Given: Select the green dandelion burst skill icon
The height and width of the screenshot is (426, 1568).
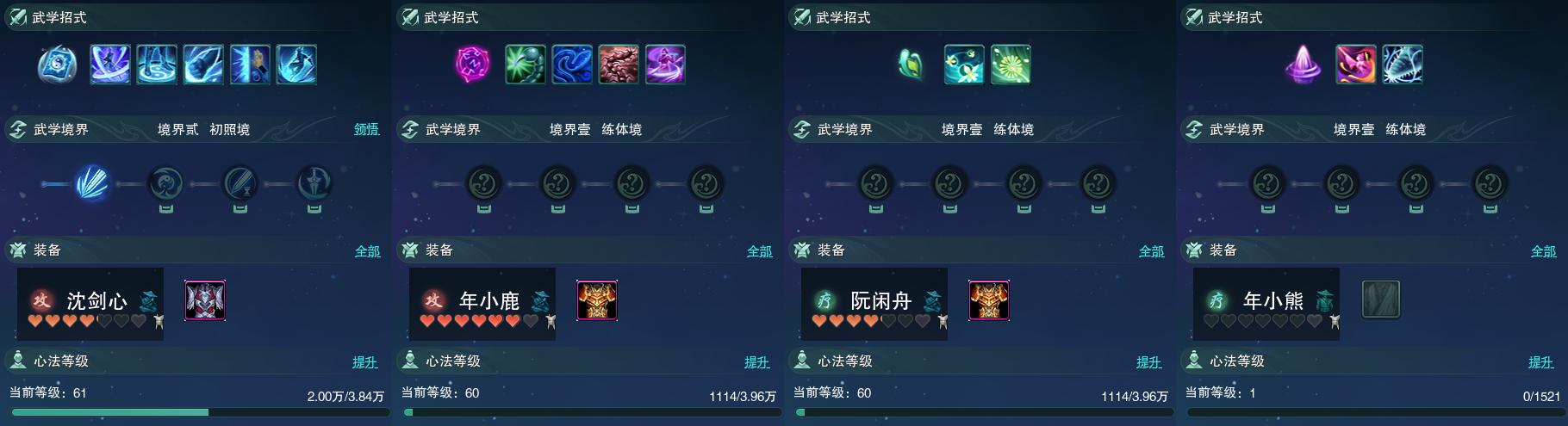Looking at the screenshot, I should point(1011,65).
